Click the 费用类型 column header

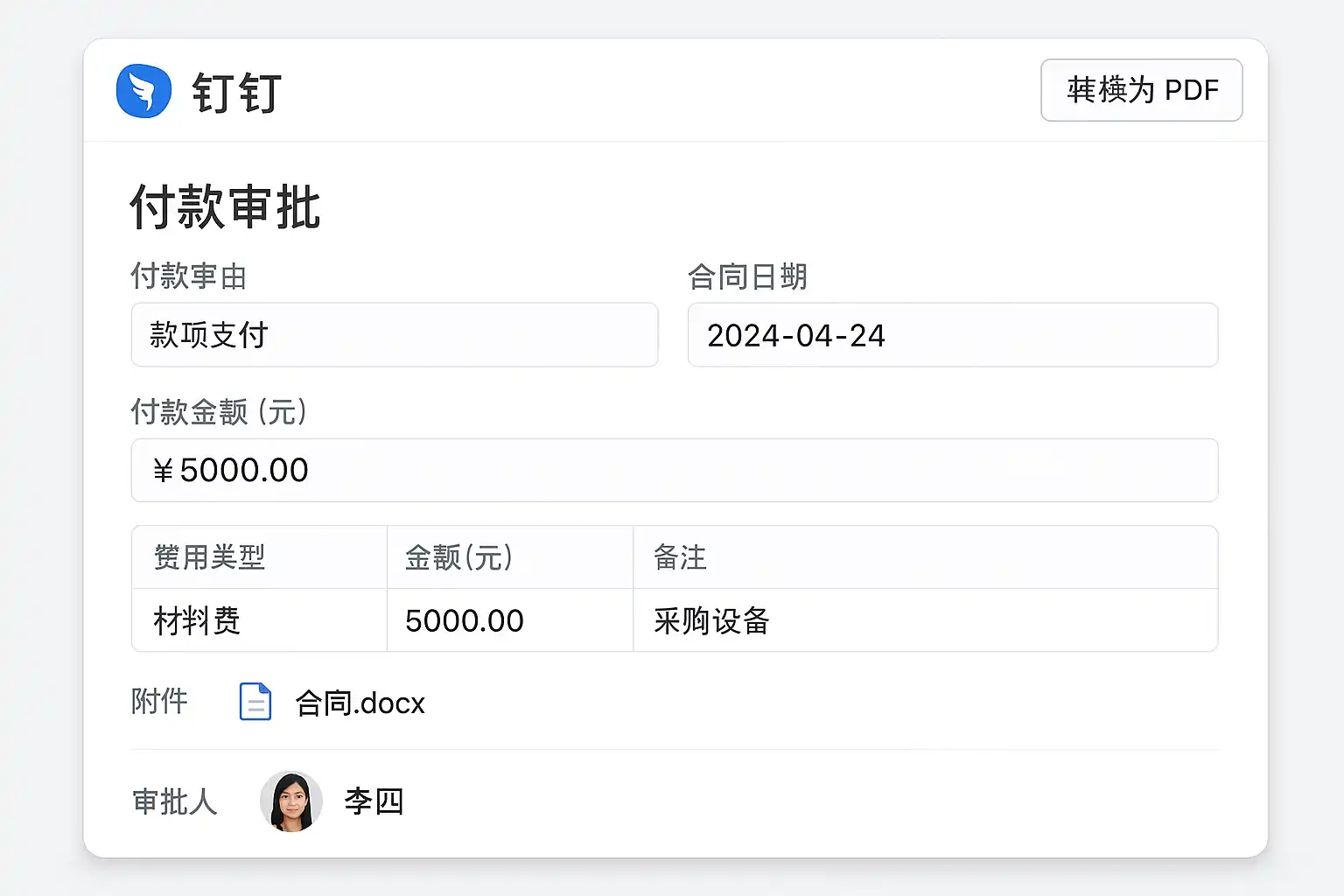click(x=210, y=557)
